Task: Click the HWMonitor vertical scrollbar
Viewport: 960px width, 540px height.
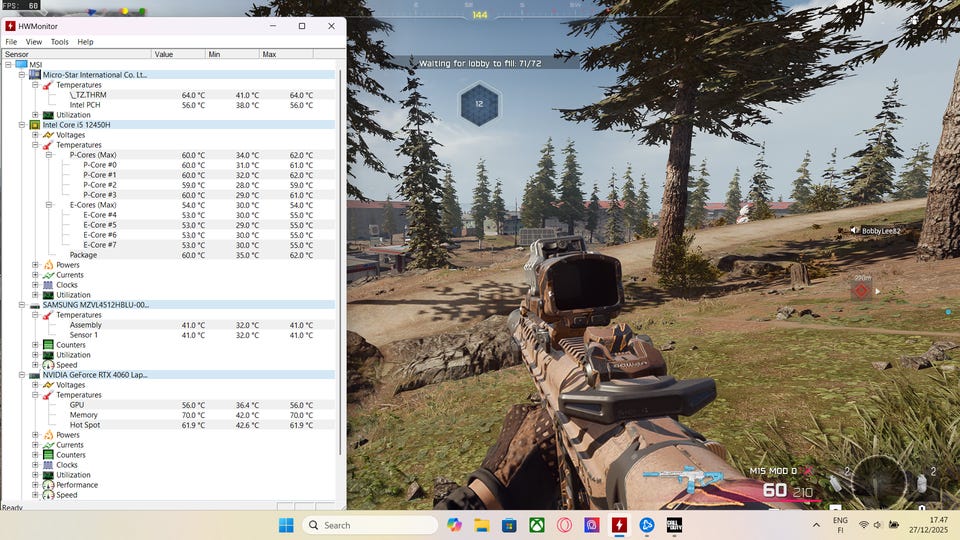Action: coord(340,262)
